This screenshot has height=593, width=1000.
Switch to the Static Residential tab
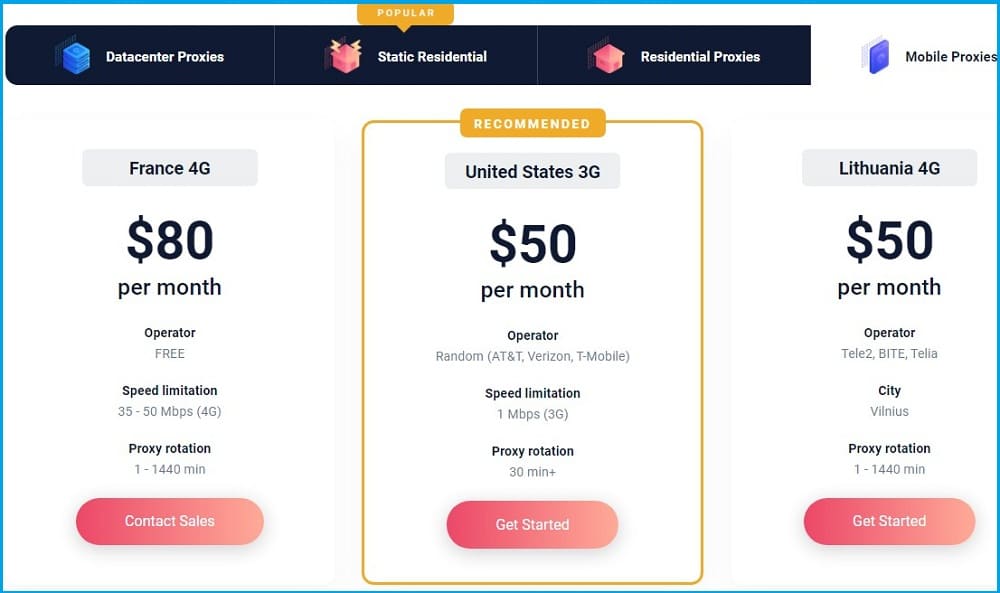(x=406, y=55)
